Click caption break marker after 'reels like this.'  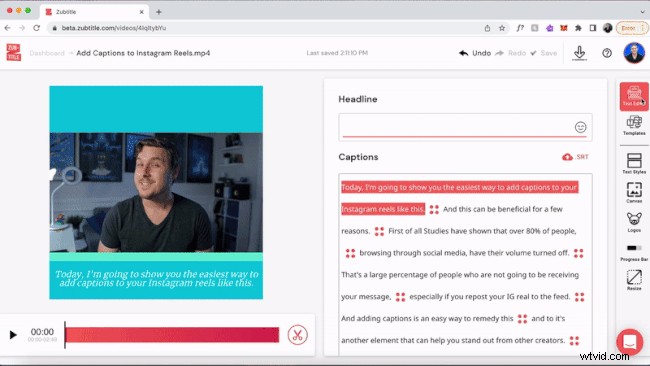tap(434, 209)
